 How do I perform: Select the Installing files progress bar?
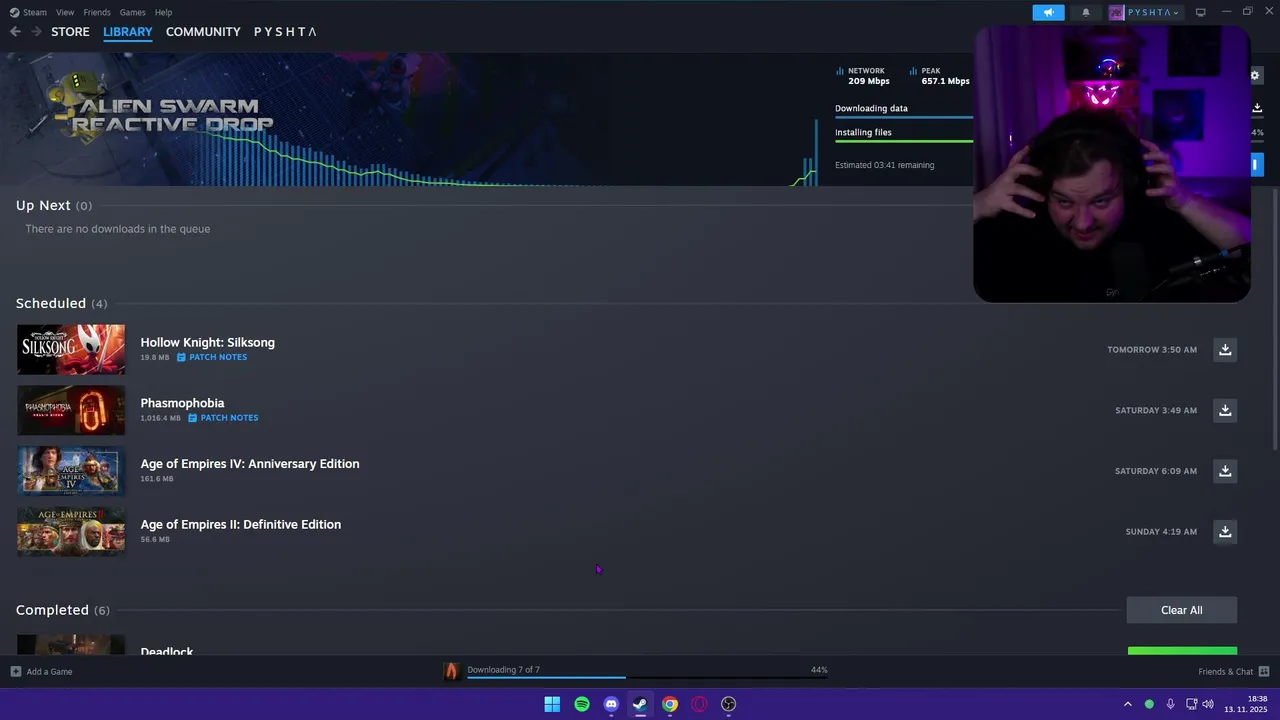(x=904, y=140)
